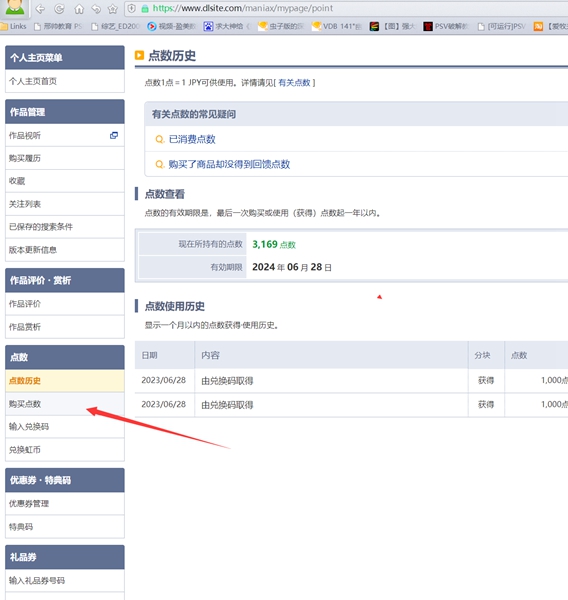The image size is (568, 600).
Task: Expand the 已消费点数 question
Action: coord(192,139)
